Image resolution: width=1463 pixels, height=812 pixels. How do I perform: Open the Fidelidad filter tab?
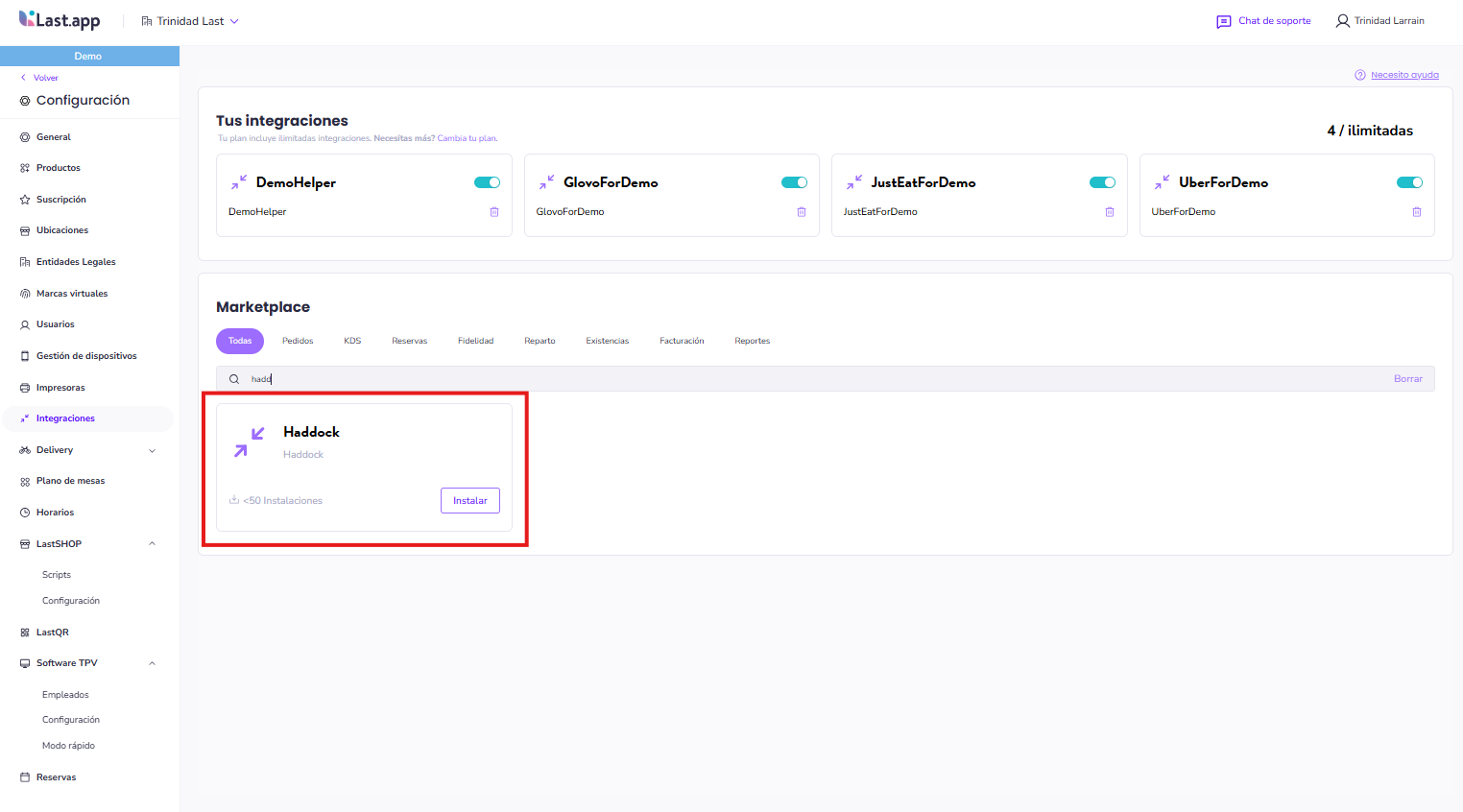pos(475,341)
